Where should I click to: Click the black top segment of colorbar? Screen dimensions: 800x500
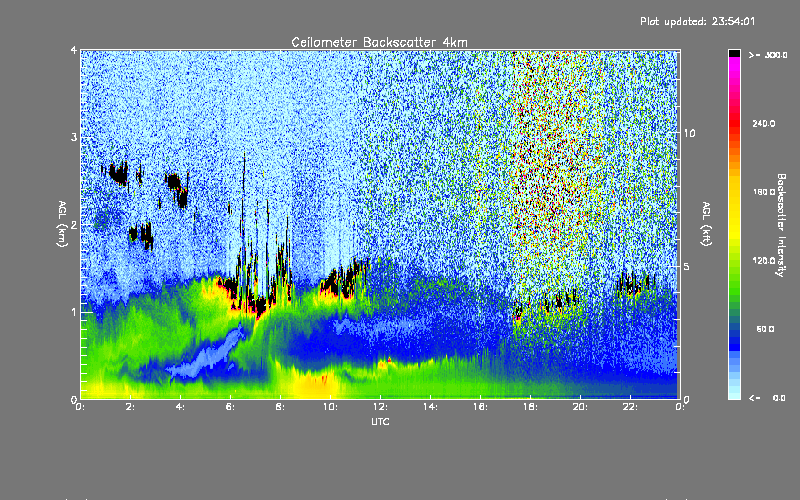[734, 53]
